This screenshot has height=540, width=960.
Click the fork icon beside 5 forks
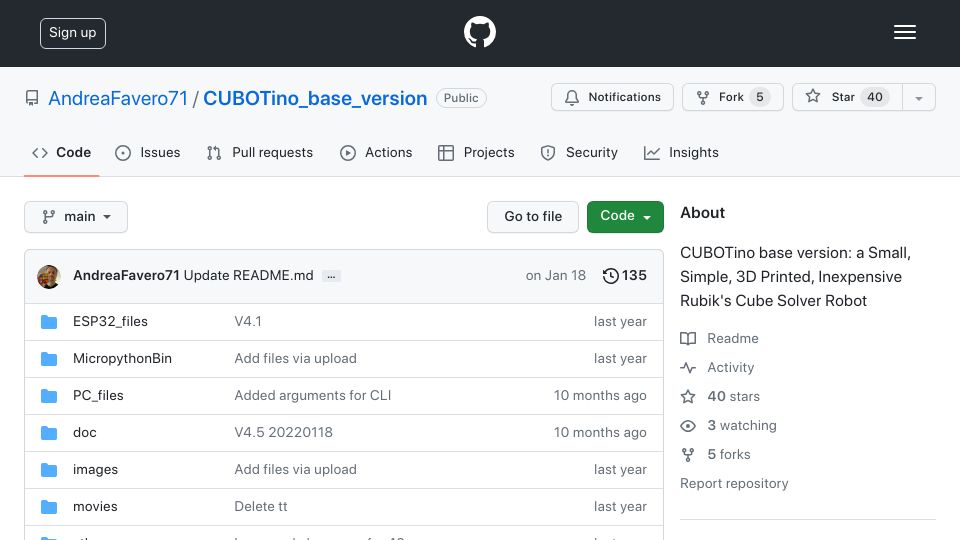688,455
